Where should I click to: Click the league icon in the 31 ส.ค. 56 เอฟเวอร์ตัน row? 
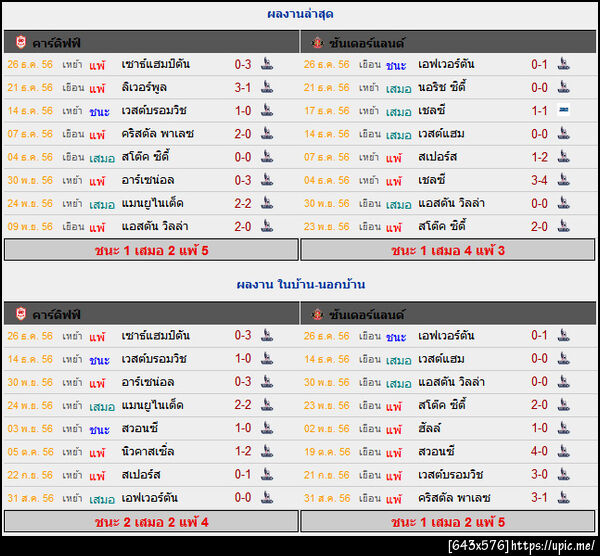[x=267, y=497]
